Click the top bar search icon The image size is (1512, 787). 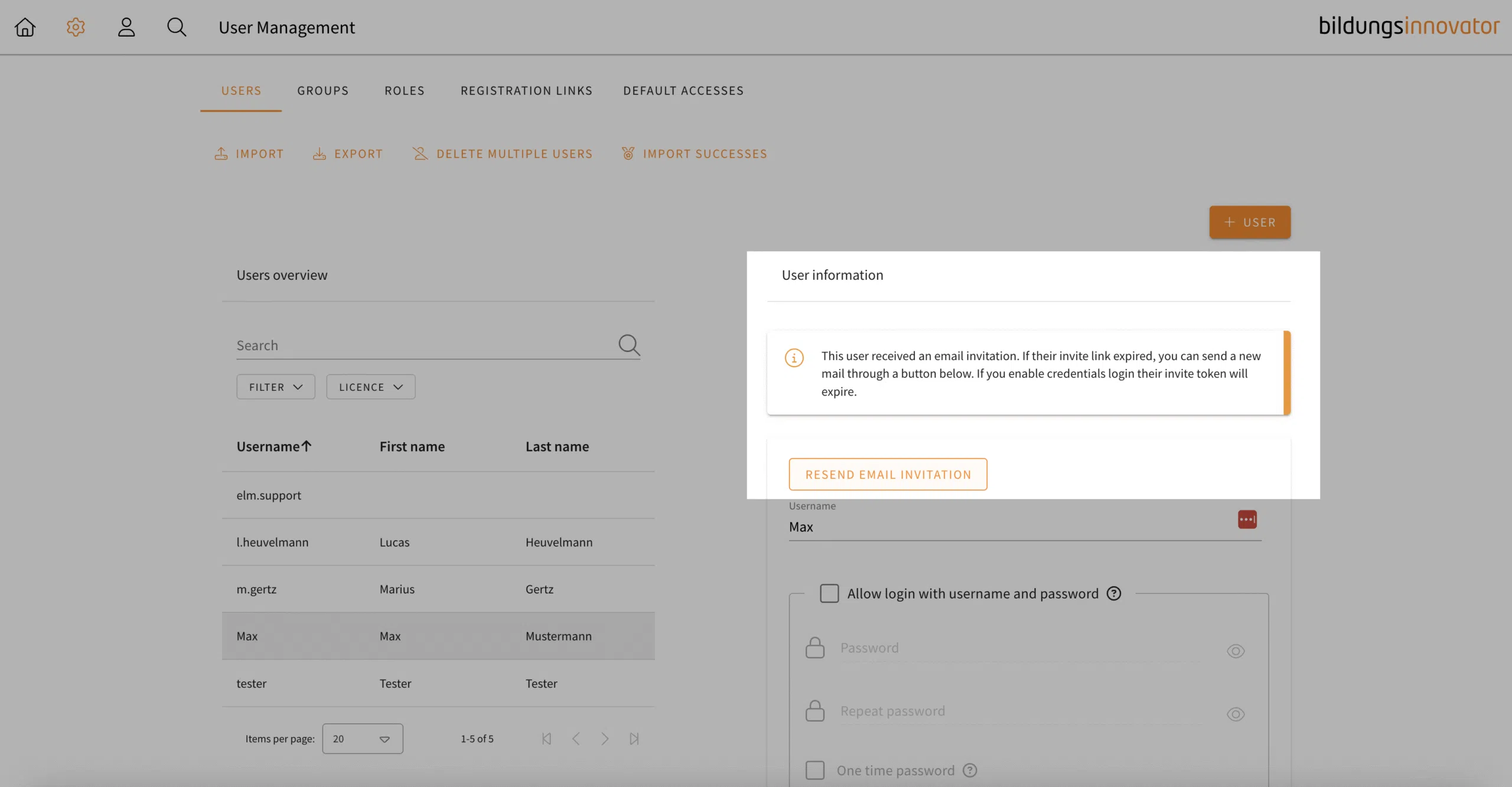tap(177, 27)
